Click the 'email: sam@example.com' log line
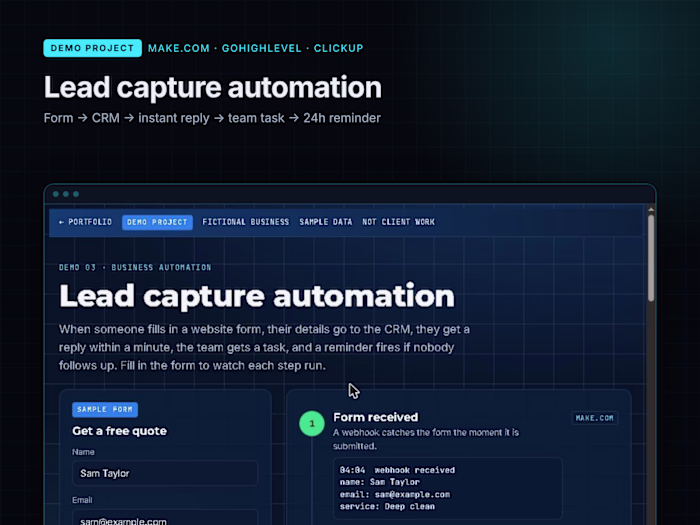Image resolution: width=700 pixels, height=525 pixels. [395, 494]
